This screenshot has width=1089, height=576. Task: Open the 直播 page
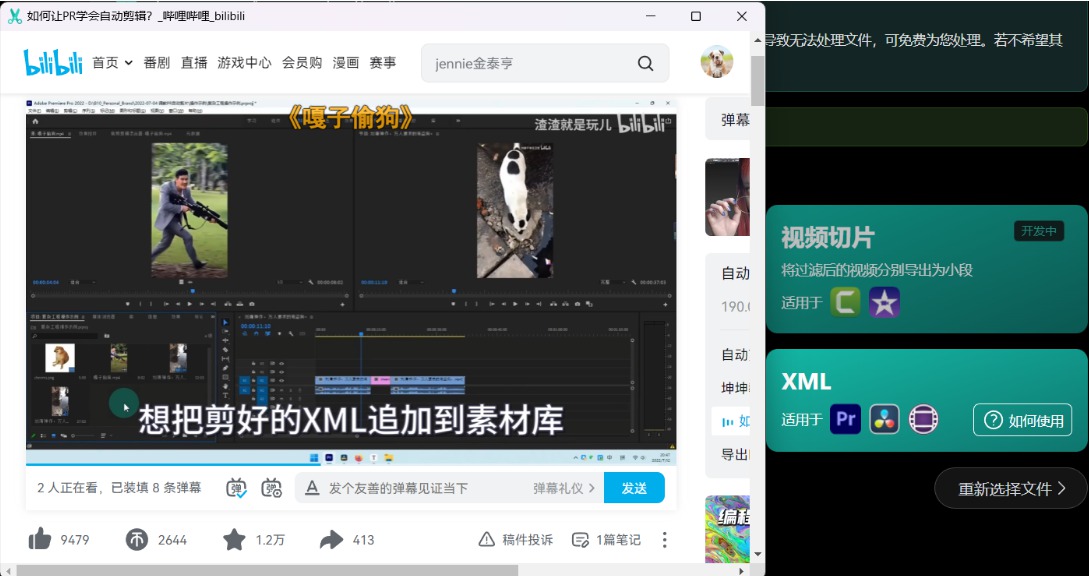point(194,63)
